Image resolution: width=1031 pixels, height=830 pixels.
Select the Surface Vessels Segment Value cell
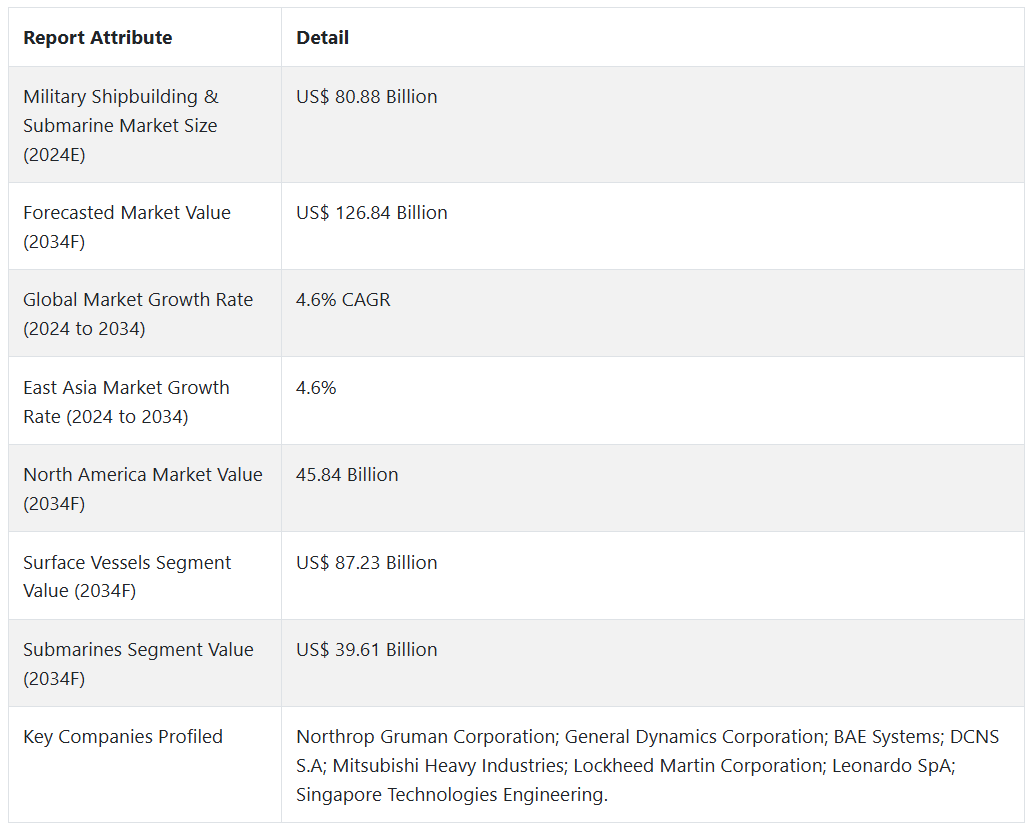coord(127,576)
